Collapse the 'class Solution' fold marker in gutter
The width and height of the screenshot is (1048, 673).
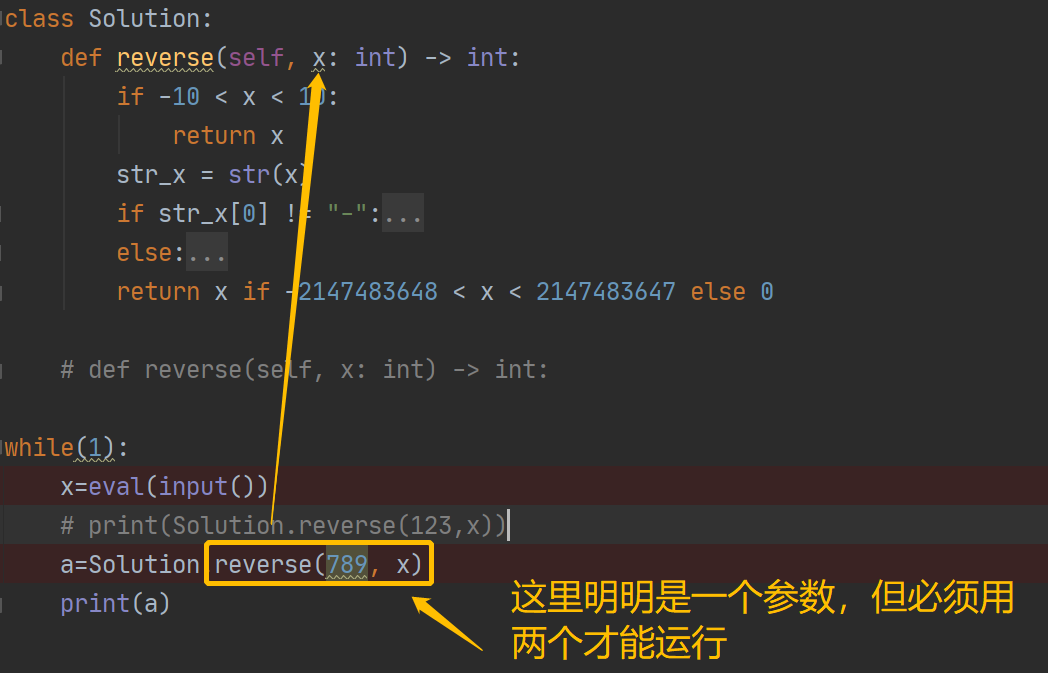2,19
